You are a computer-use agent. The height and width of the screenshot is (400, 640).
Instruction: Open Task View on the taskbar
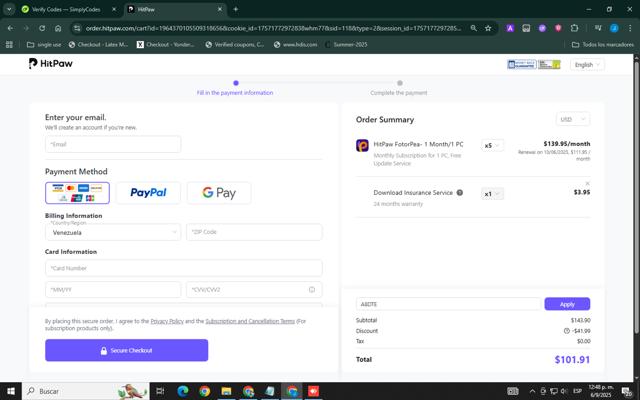tap(160, 391)
